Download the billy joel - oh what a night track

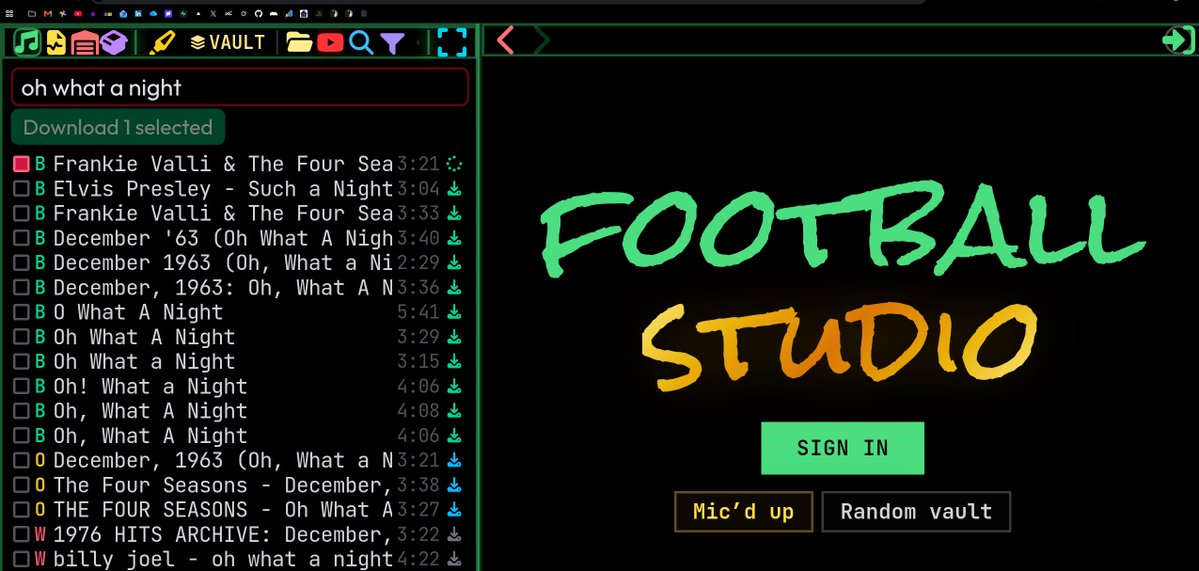coord(454,559)
